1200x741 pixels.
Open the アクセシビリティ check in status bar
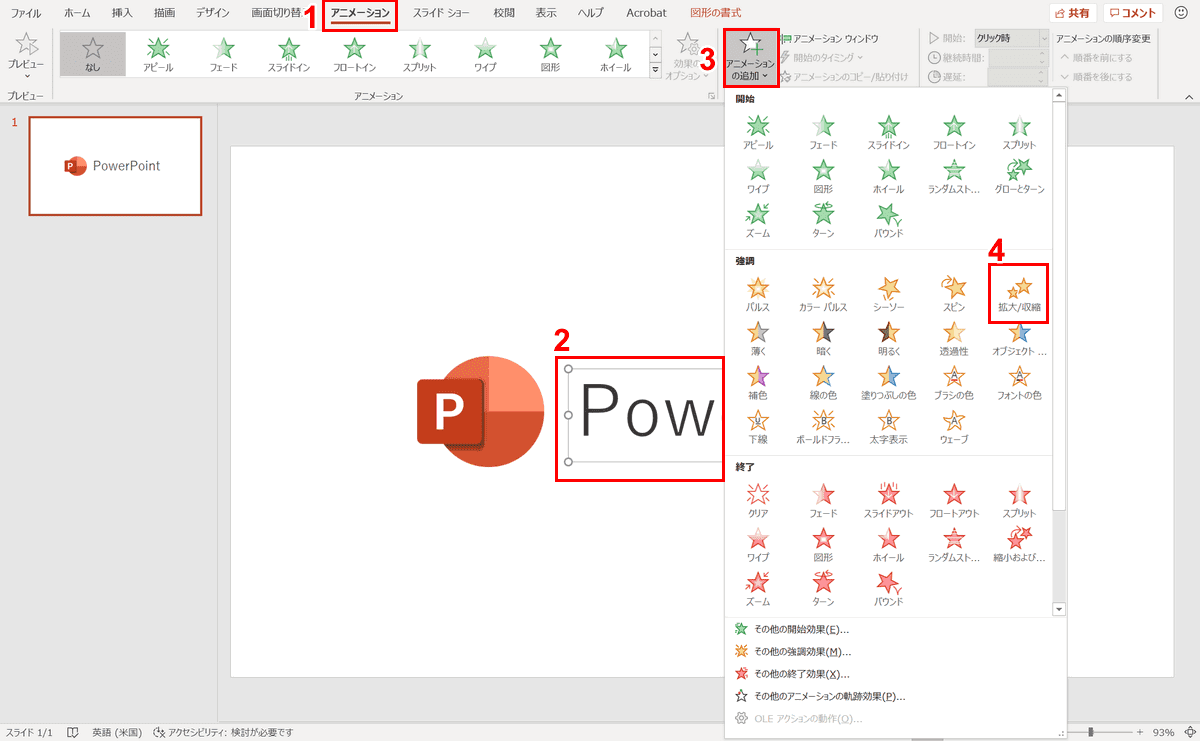(x=224, y=732)
